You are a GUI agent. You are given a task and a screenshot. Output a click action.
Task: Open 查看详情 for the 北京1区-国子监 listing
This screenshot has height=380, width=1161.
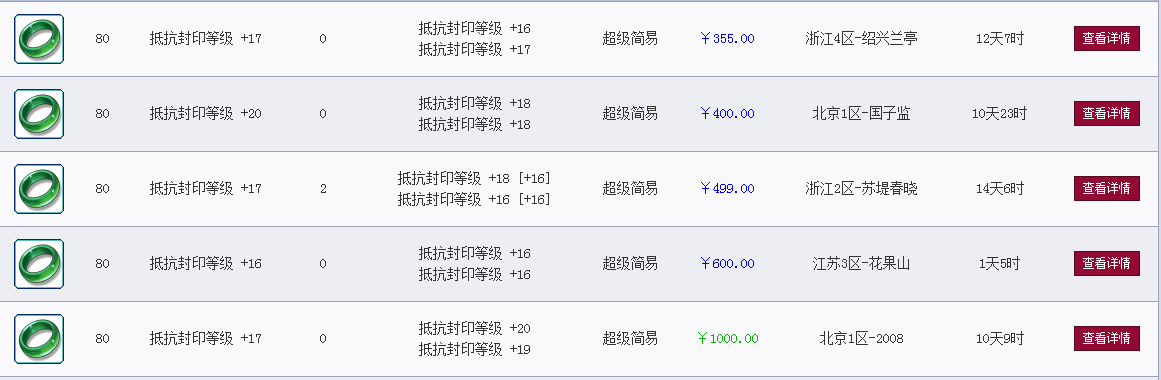click(x=1106, y=113)
